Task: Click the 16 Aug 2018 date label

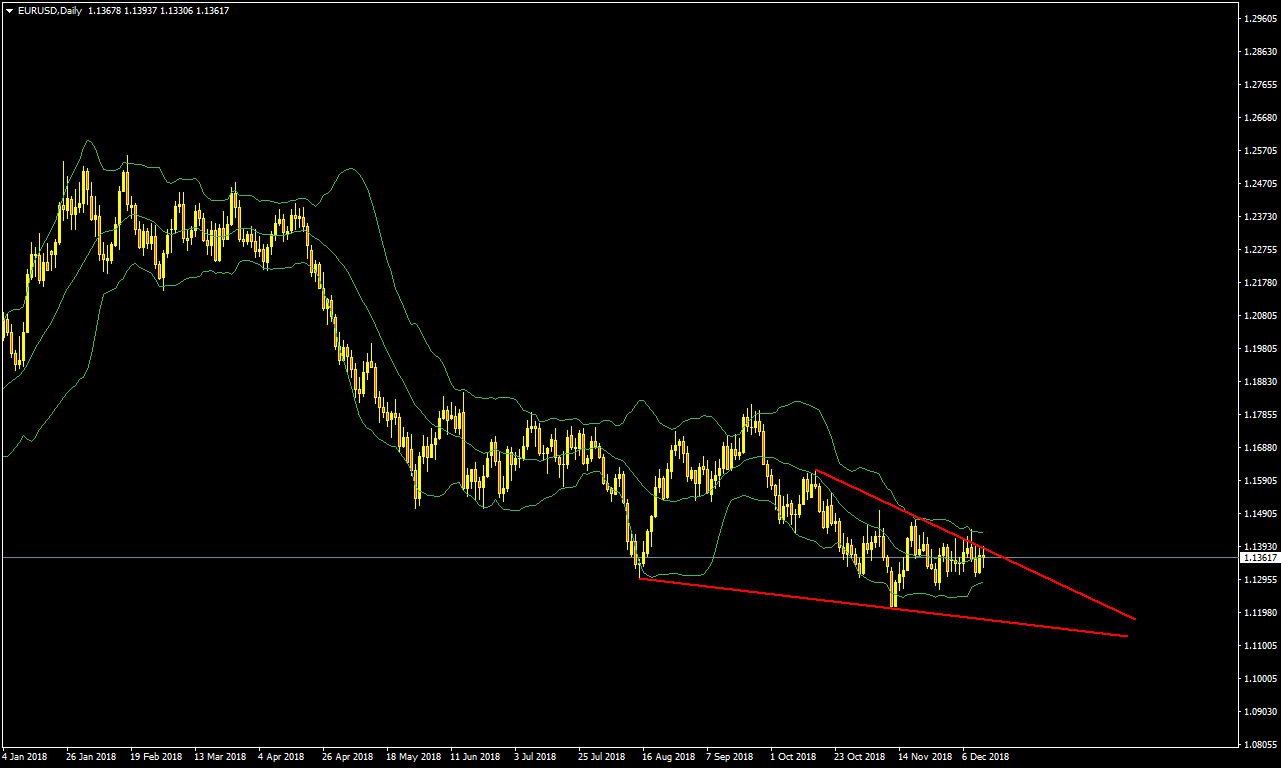Action: coord(668,757)
